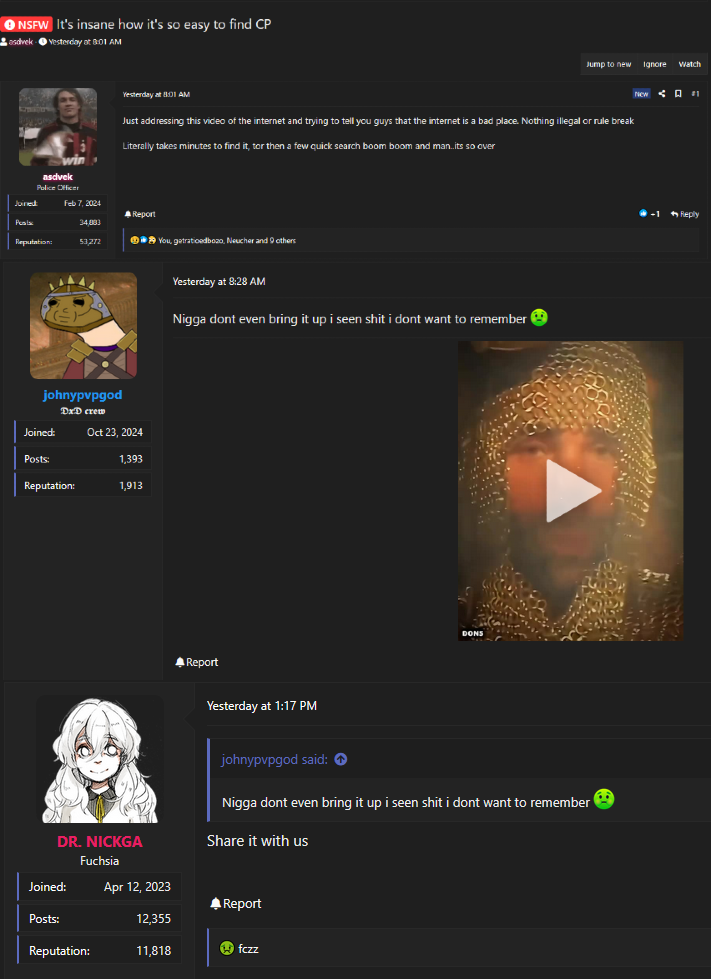
Task: Click first post's 8:01 AM timestamp
Action: coord(156,94)
